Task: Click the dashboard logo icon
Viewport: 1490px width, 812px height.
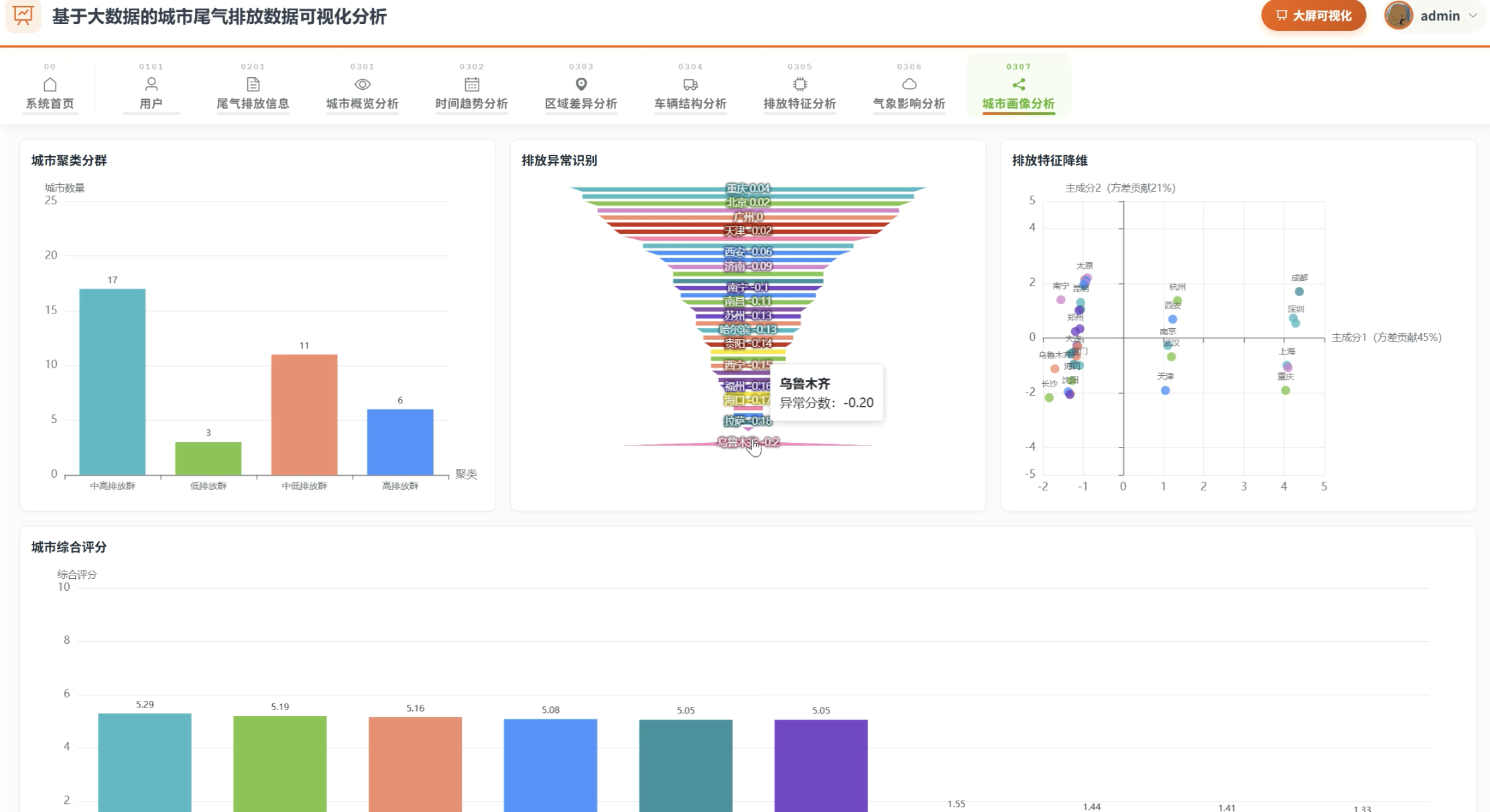Action: tap(23, 15)
